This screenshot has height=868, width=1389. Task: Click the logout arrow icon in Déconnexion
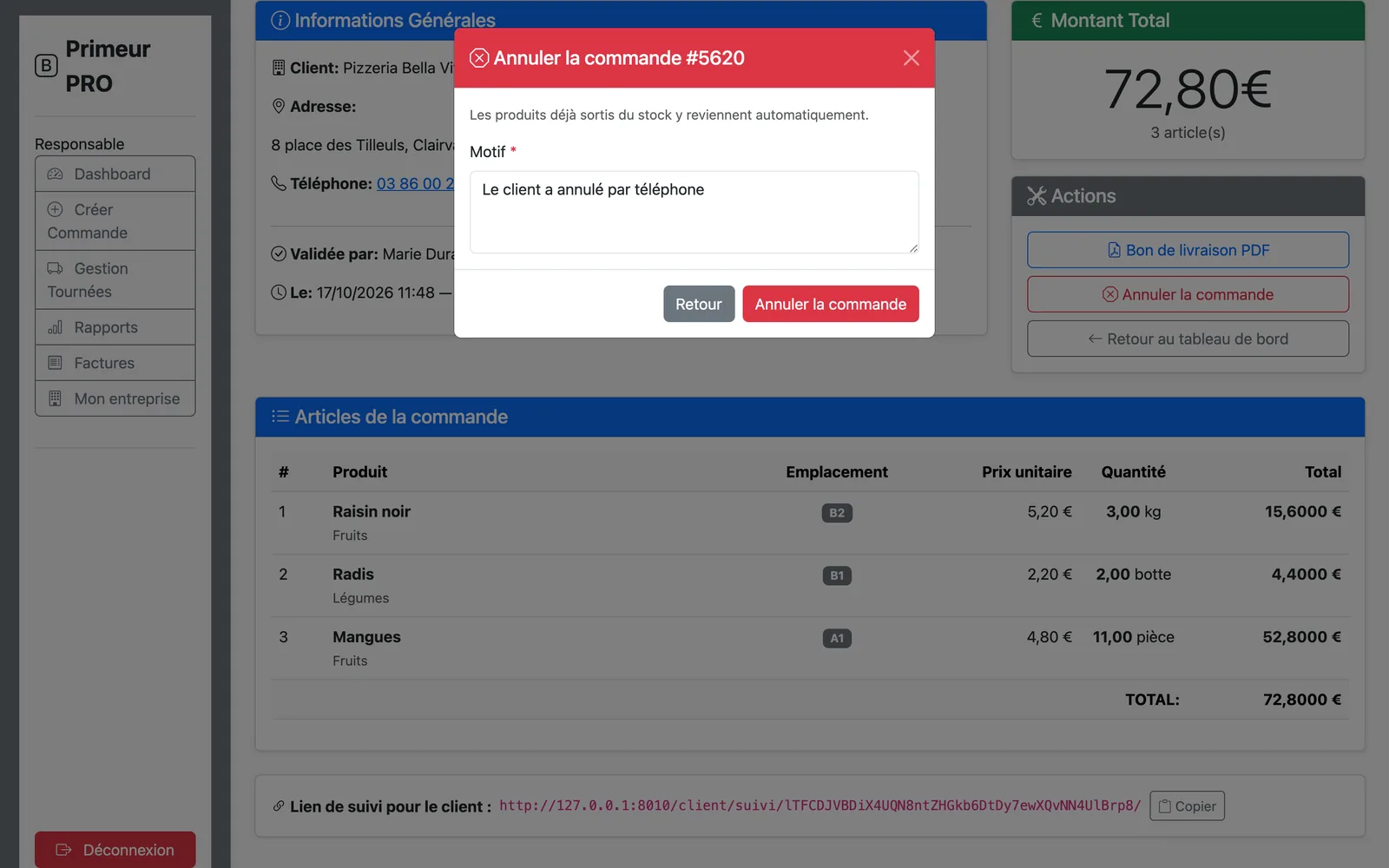pyautogui.click(x=63, y=850)
